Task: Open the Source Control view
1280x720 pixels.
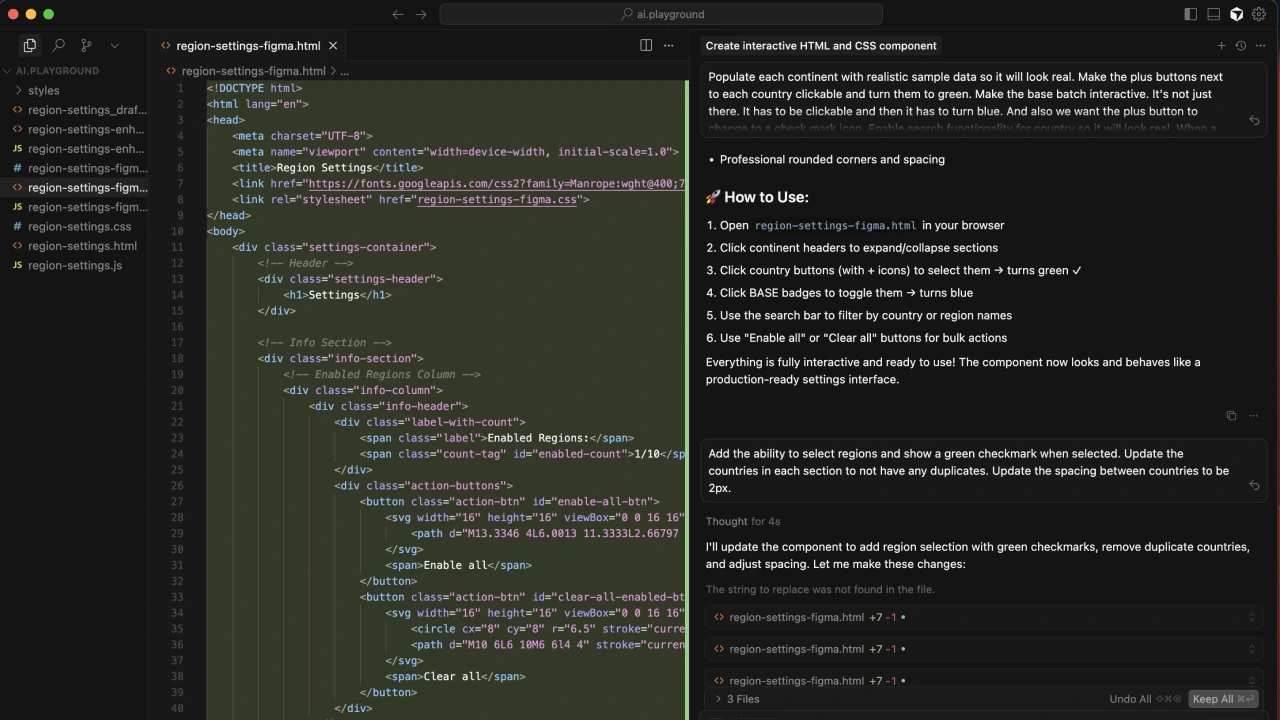Action: pos(86,45)
